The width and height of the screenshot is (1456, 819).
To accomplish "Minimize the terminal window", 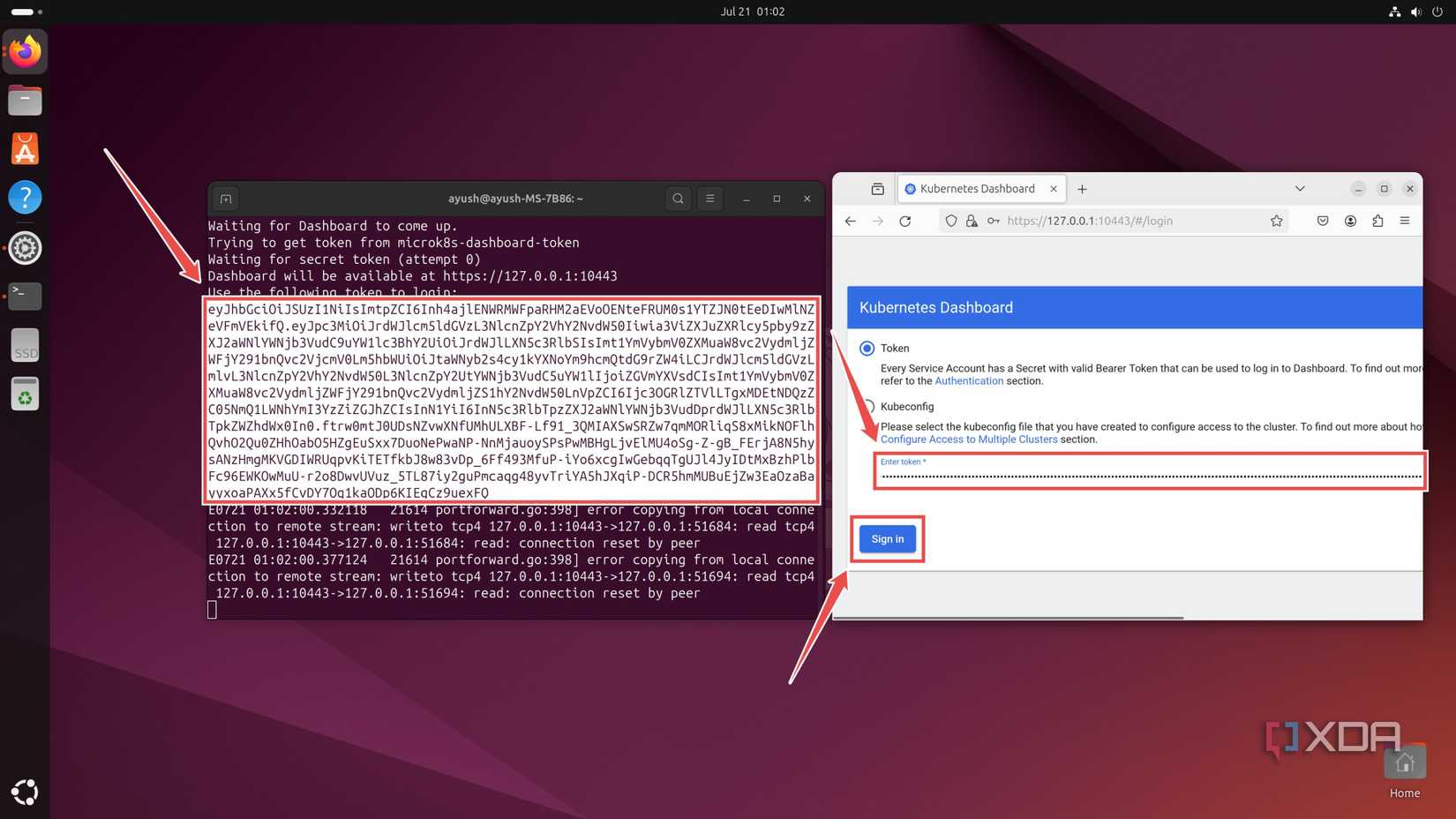I will pos(747,199).
